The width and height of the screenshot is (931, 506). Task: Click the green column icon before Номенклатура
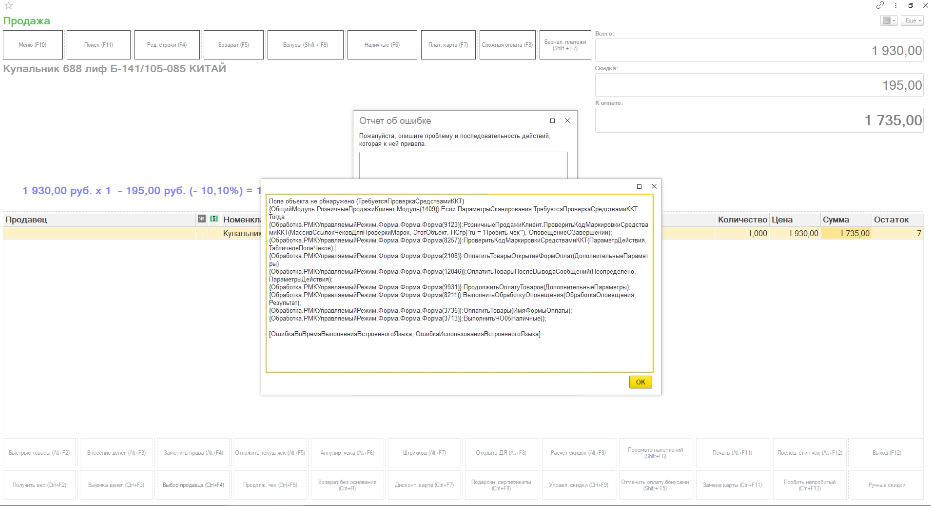click(214, 218)
